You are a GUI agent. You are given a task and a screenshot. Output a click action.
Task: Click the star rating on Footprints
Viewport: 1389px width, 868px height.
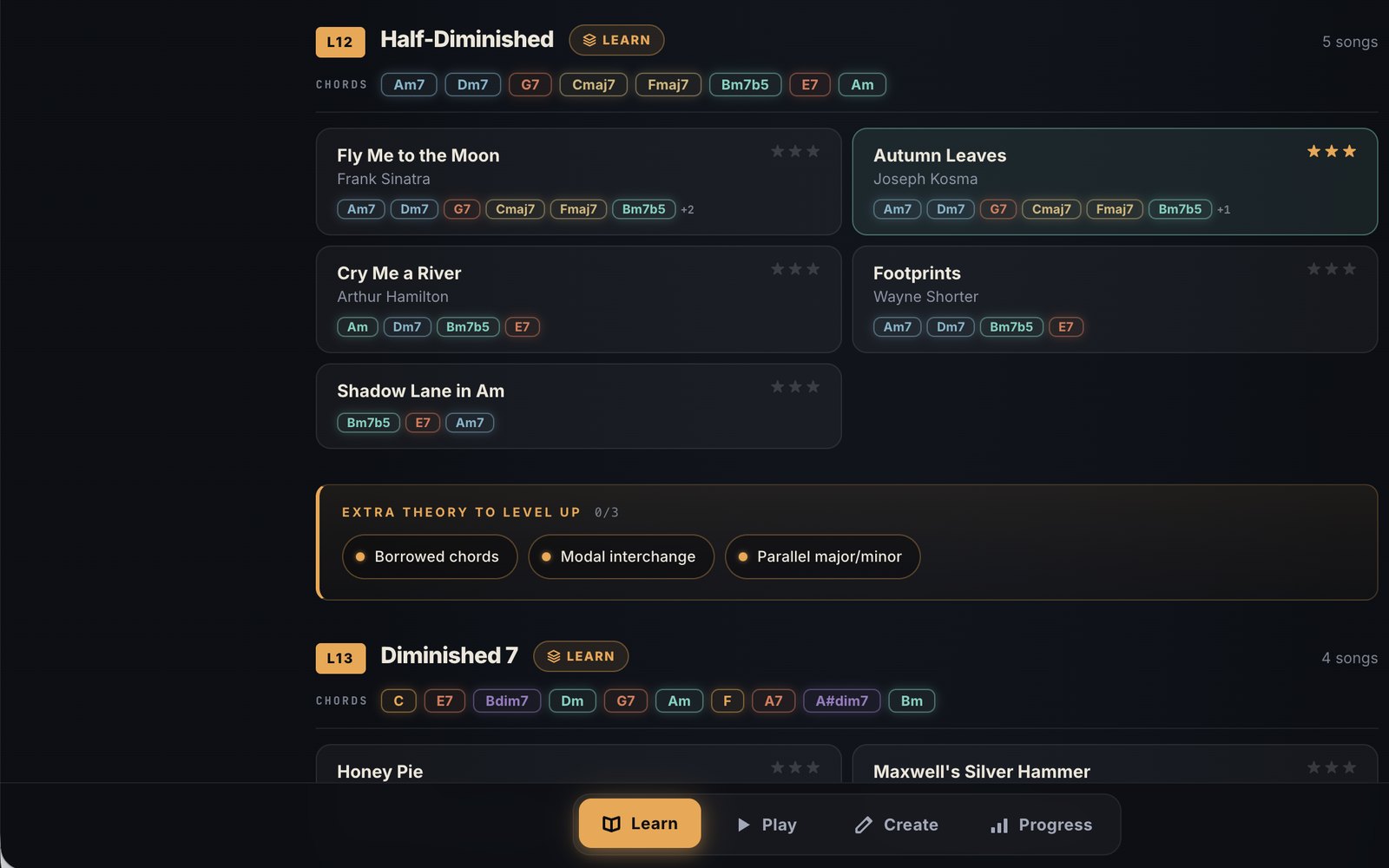(1332, 269)
